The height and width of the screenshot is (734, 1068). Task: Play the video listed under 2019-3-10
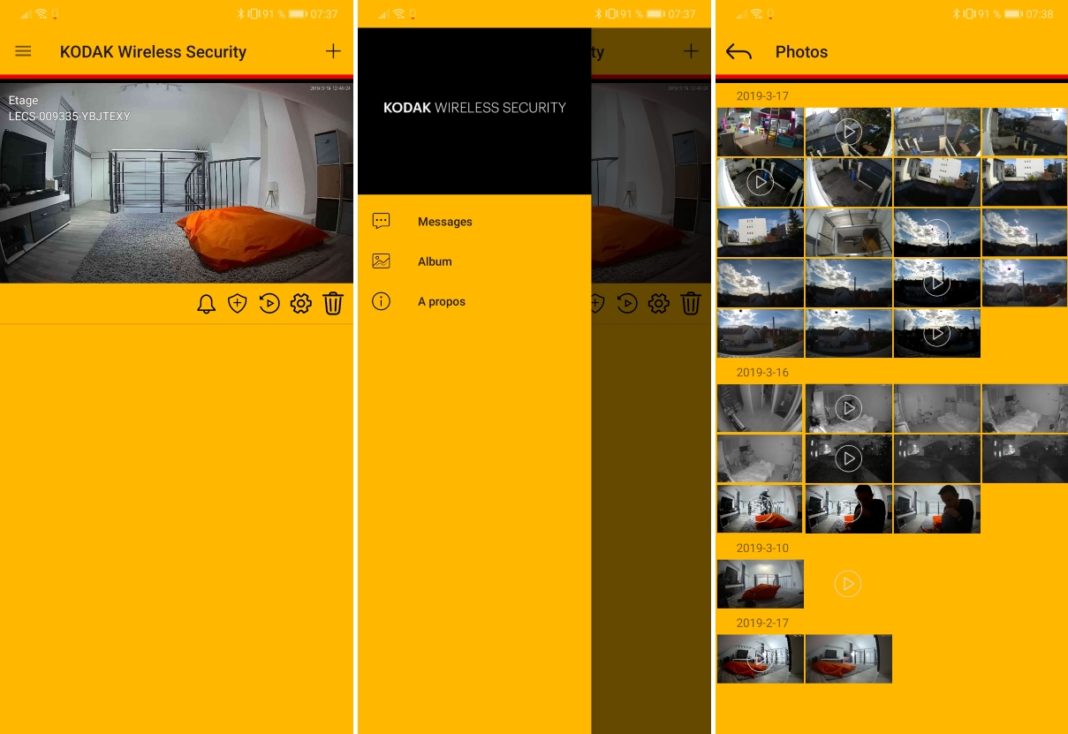click(x=848, y=584)
